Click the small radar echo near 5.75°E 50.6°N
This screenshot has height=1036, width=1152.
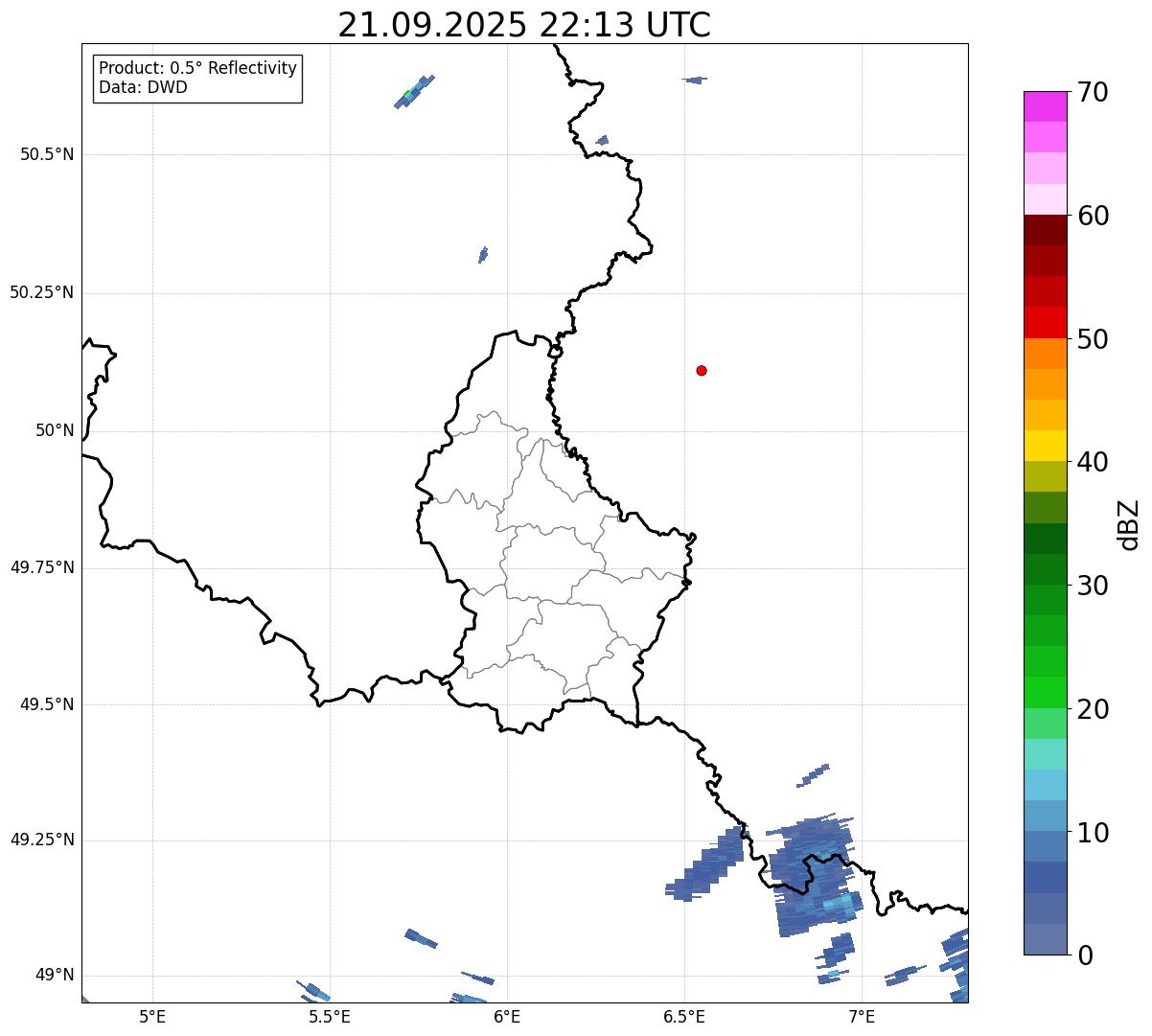414,92
